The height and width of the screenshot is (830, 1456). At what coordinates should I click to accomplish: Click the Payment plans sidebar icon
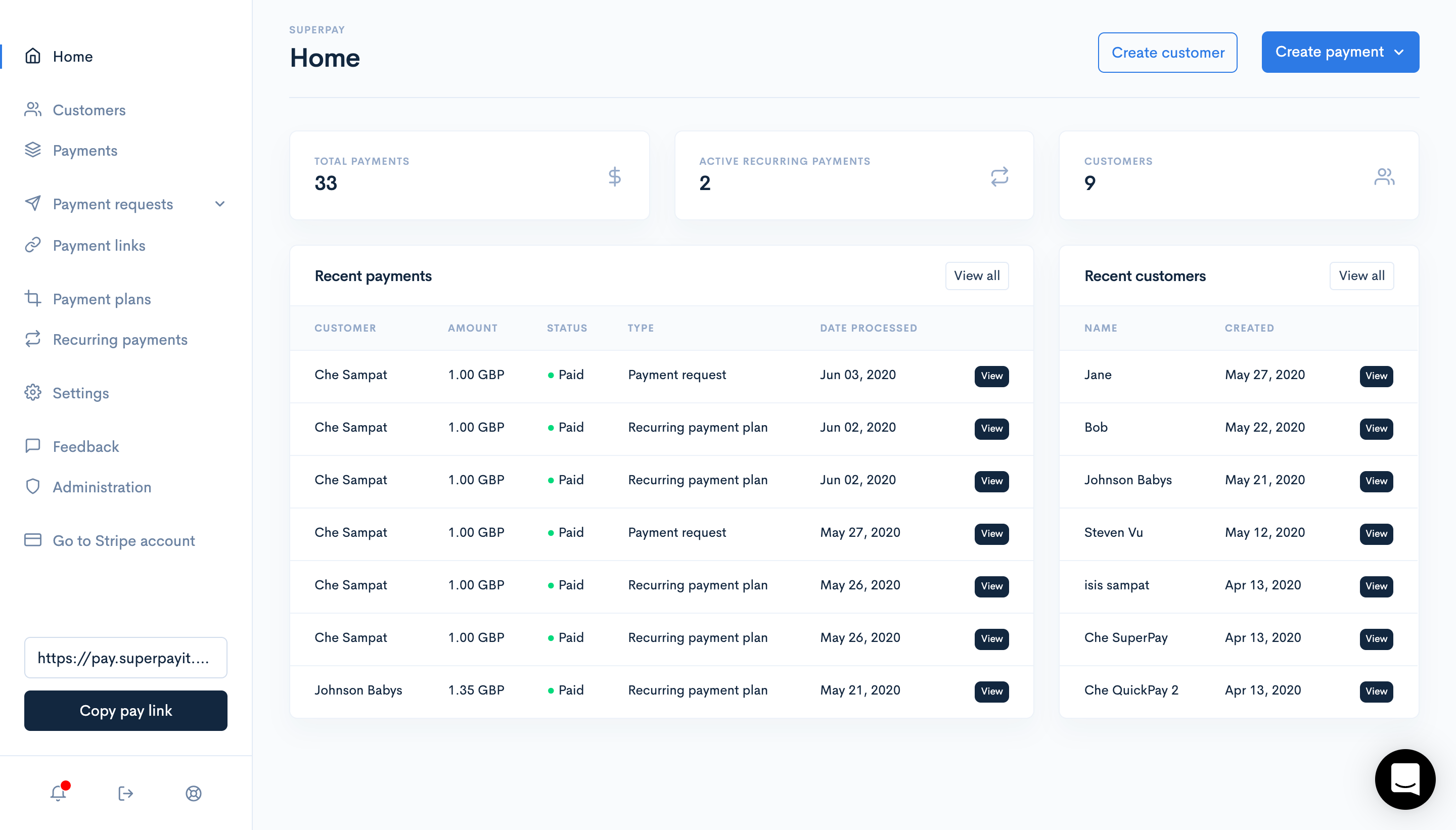[33, 299]
